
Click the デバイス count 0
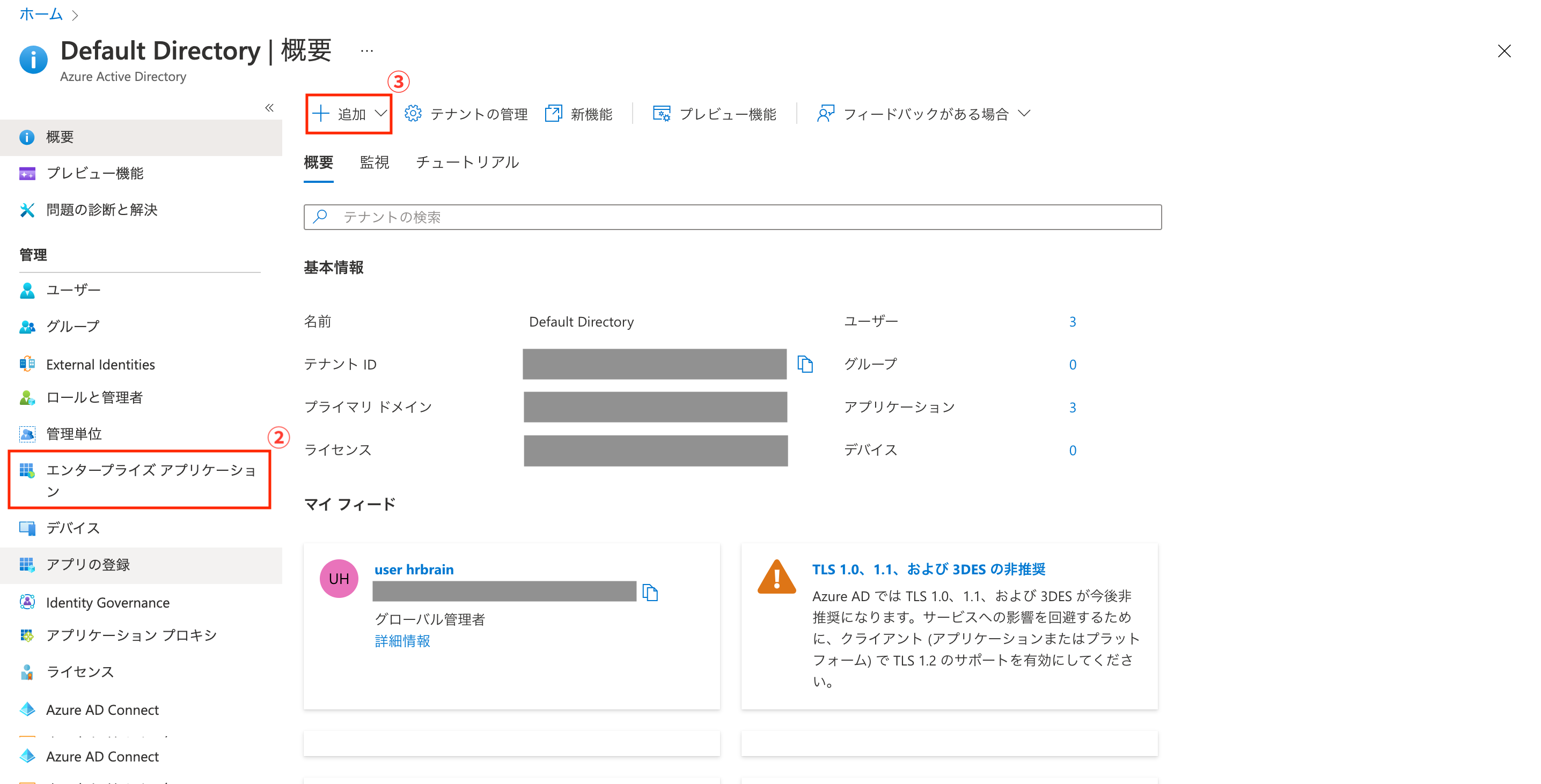click(x=1072, y=450)
